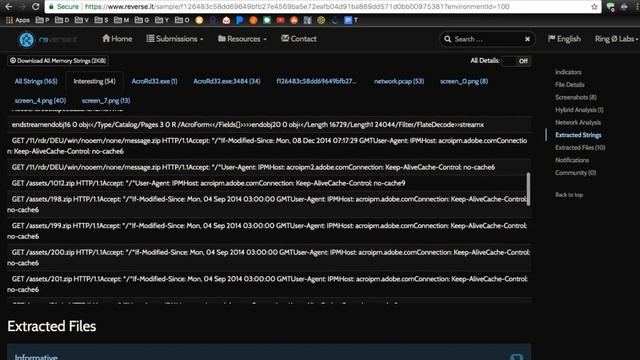Open the Resources dropdown menu
Image resolution: width=640 pixels, height=360 pixels.
click(242, 39)
